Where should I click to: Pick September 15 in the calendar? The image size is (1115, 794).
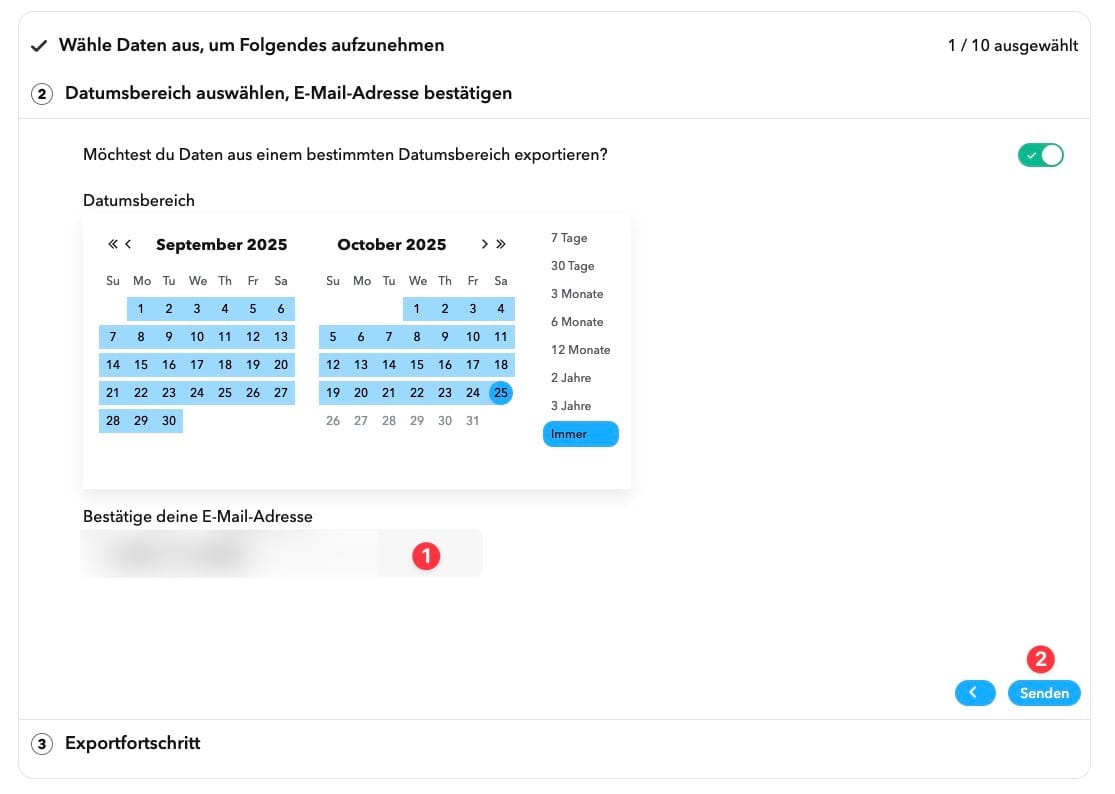coord(141,365)
